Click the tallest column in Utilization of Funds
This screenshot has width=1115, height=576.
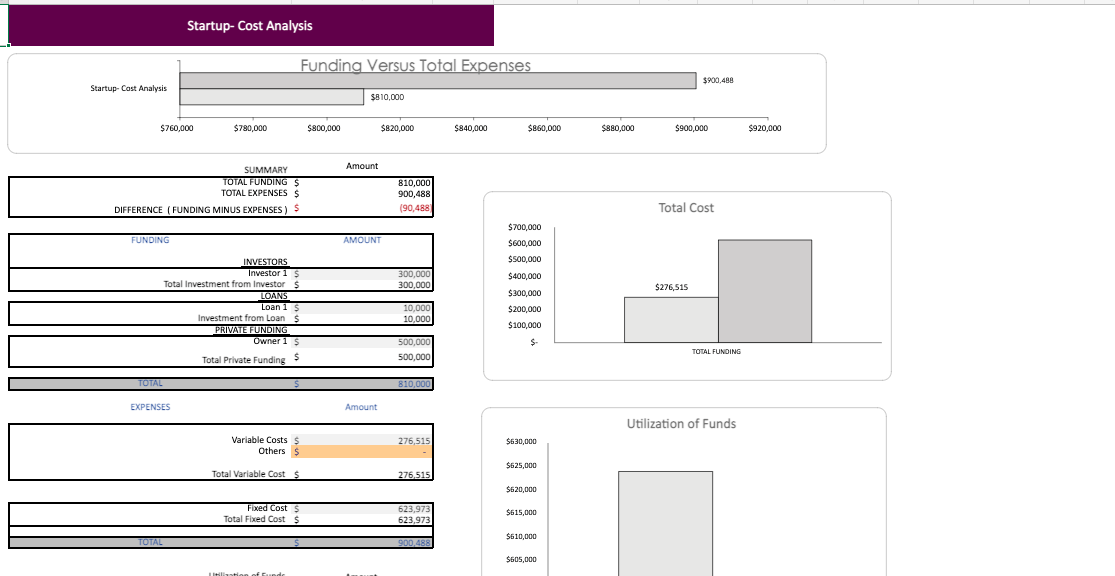[x=666, y=520]
